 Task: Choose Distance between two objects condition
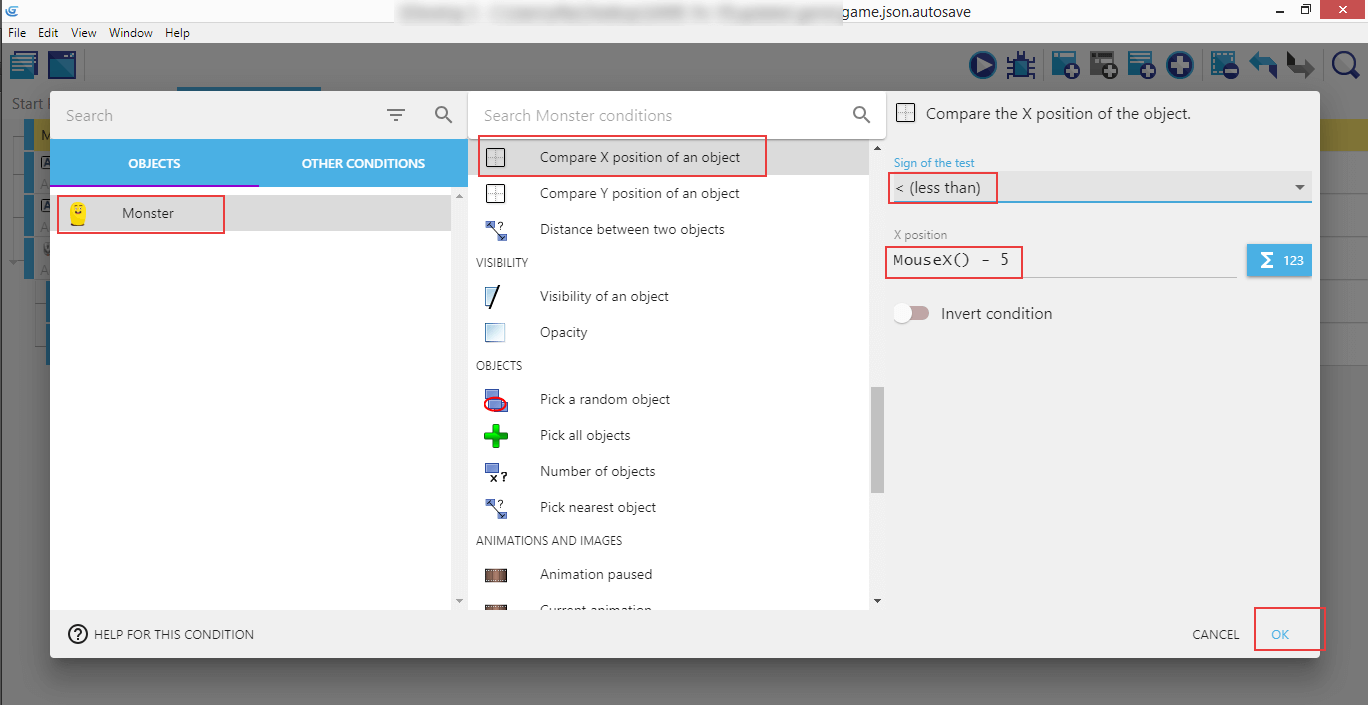pos(631,229)
